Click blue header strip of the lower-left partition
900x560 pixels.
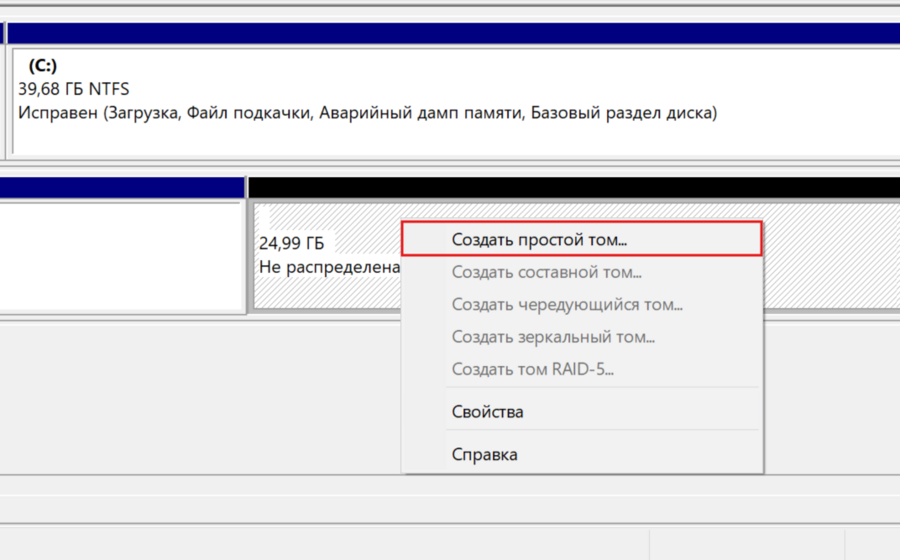120,187
